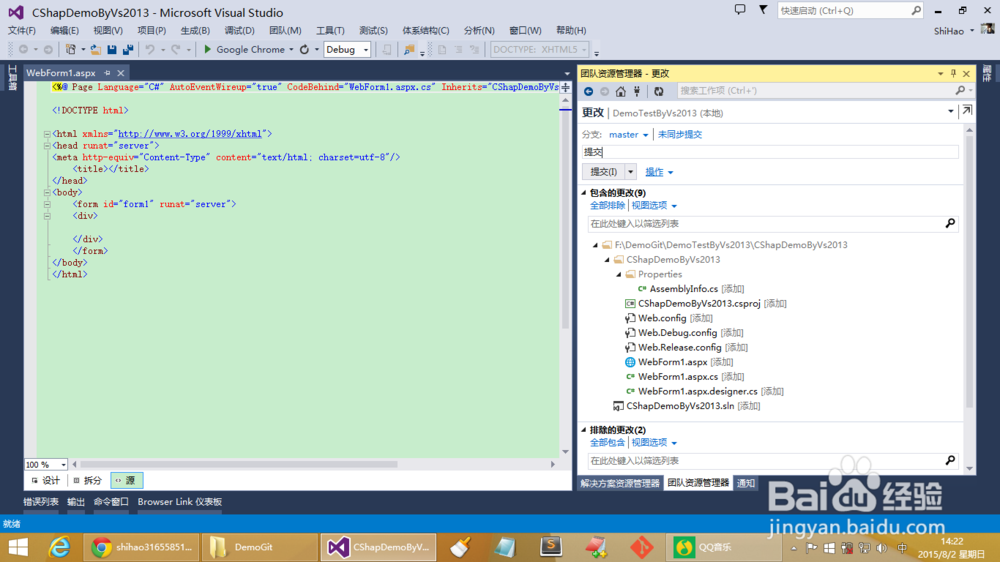Pin the WebForm1.aspx tab
The height and width of the screenshot is (562, 1000).
click(x=107, y=73)
